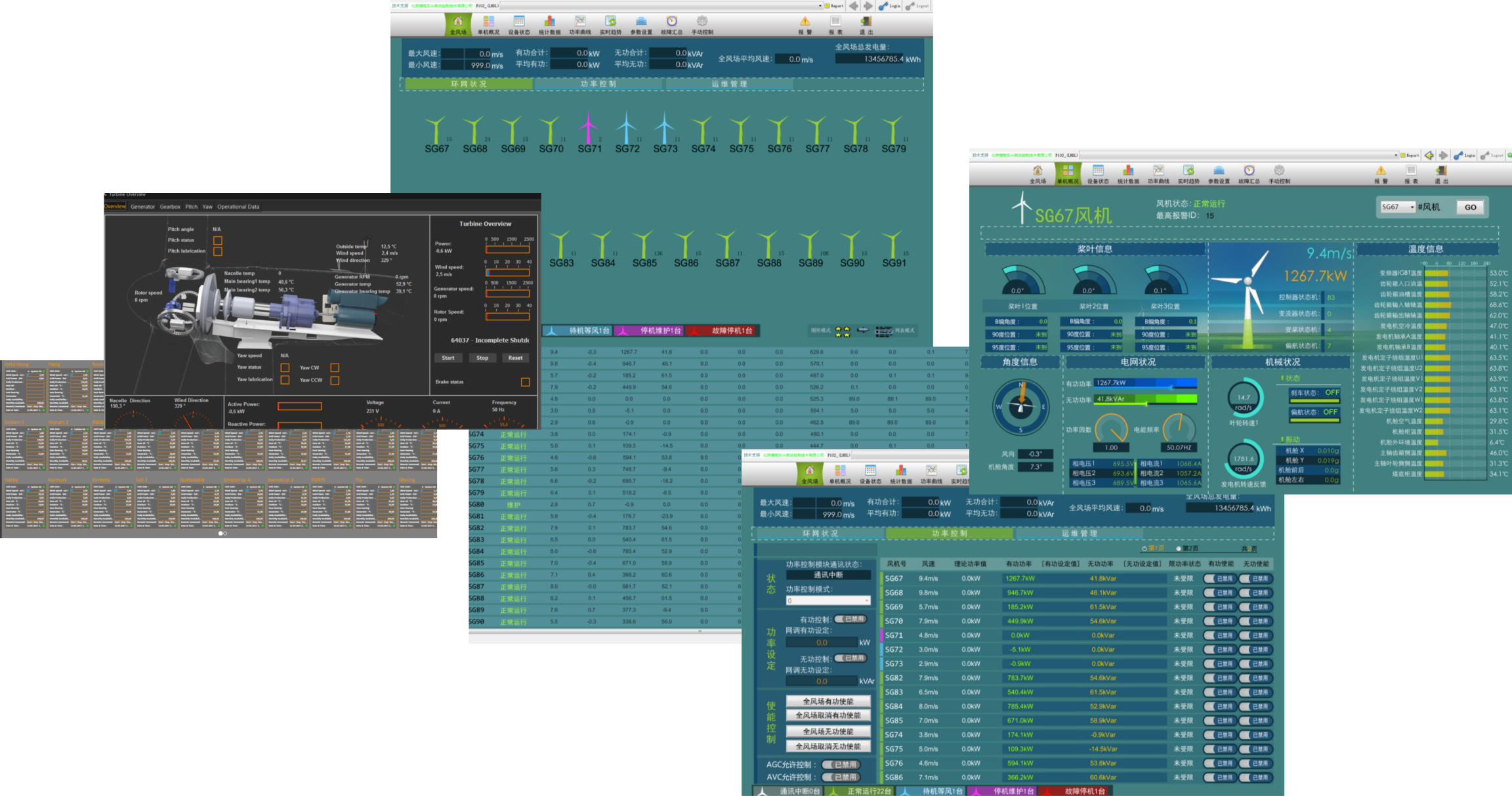Open 统计数据 chart icon in wind farm overview toolbar

pyautogui.click(x=550, y=25)
